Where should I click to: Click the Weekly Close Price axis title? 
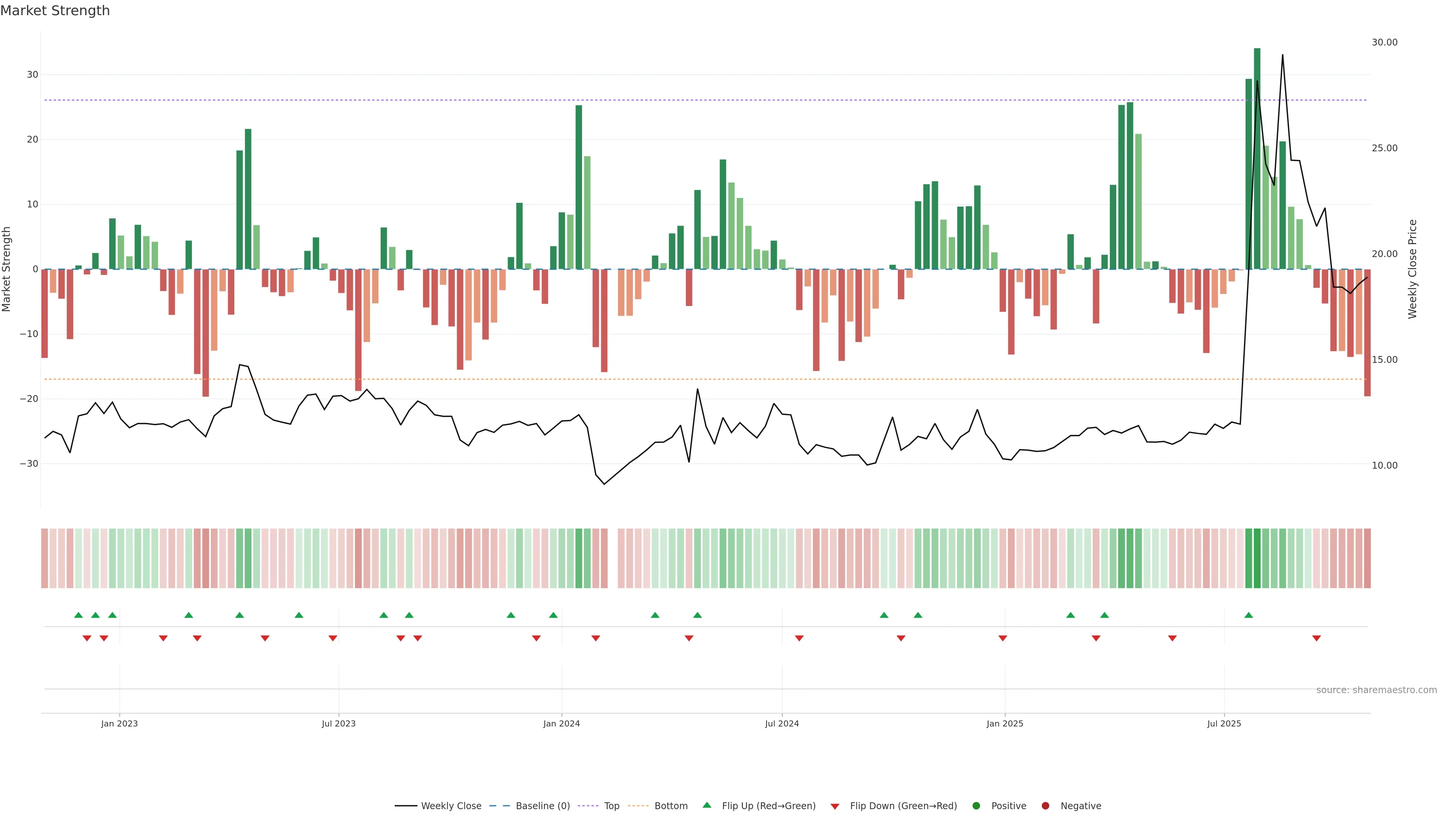1412,269
